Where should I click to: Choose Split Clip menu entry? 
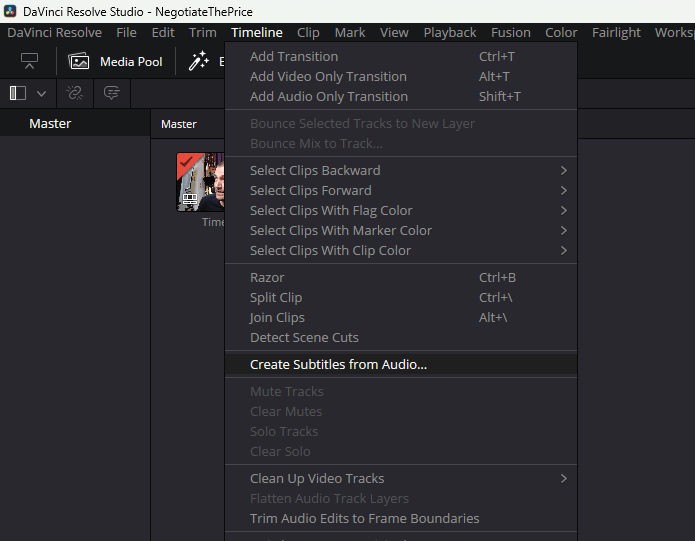click(401, 297)
